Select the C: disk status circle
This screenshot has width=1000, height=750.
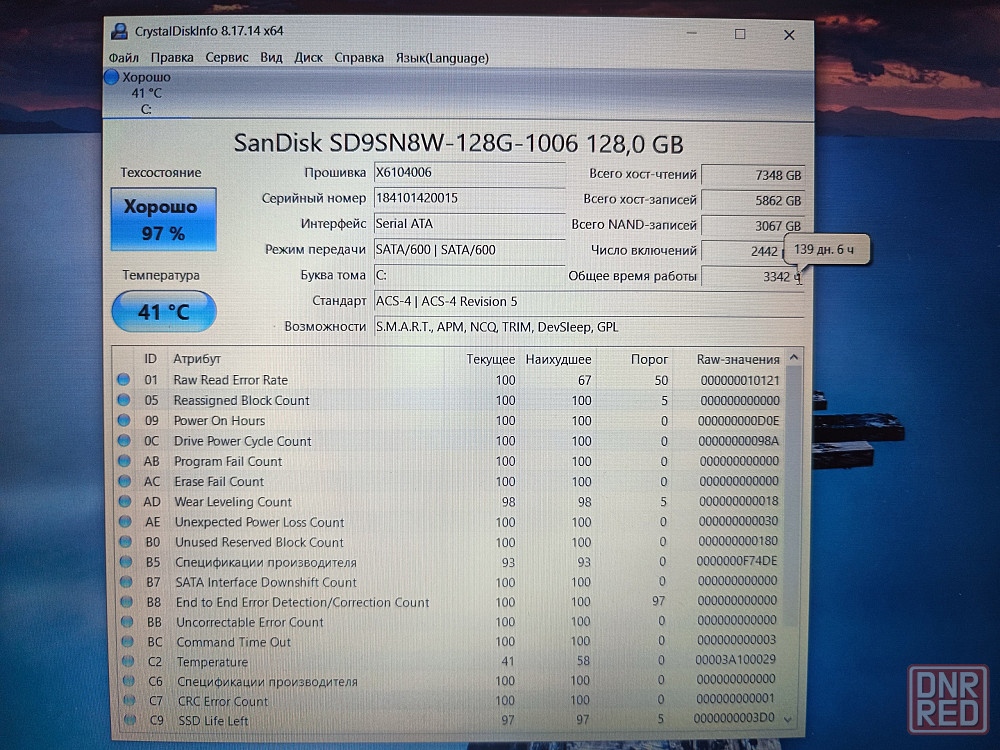coord(112,77)
